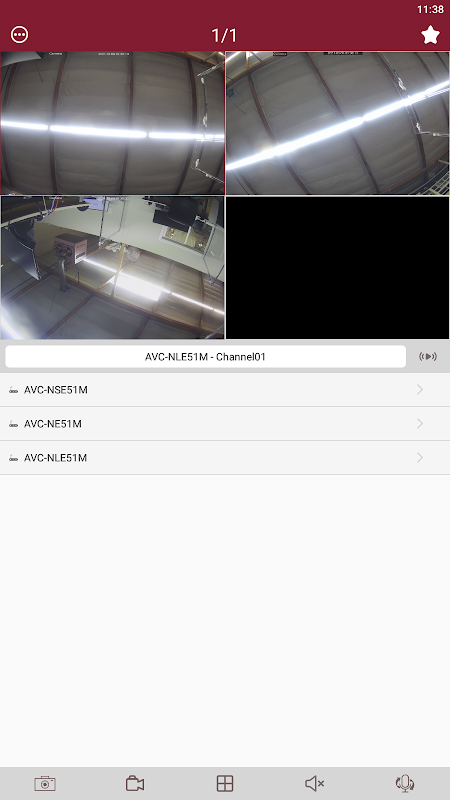Tap the 1/1 page indicator
The image size is (450, 800).
pos(224,35)
